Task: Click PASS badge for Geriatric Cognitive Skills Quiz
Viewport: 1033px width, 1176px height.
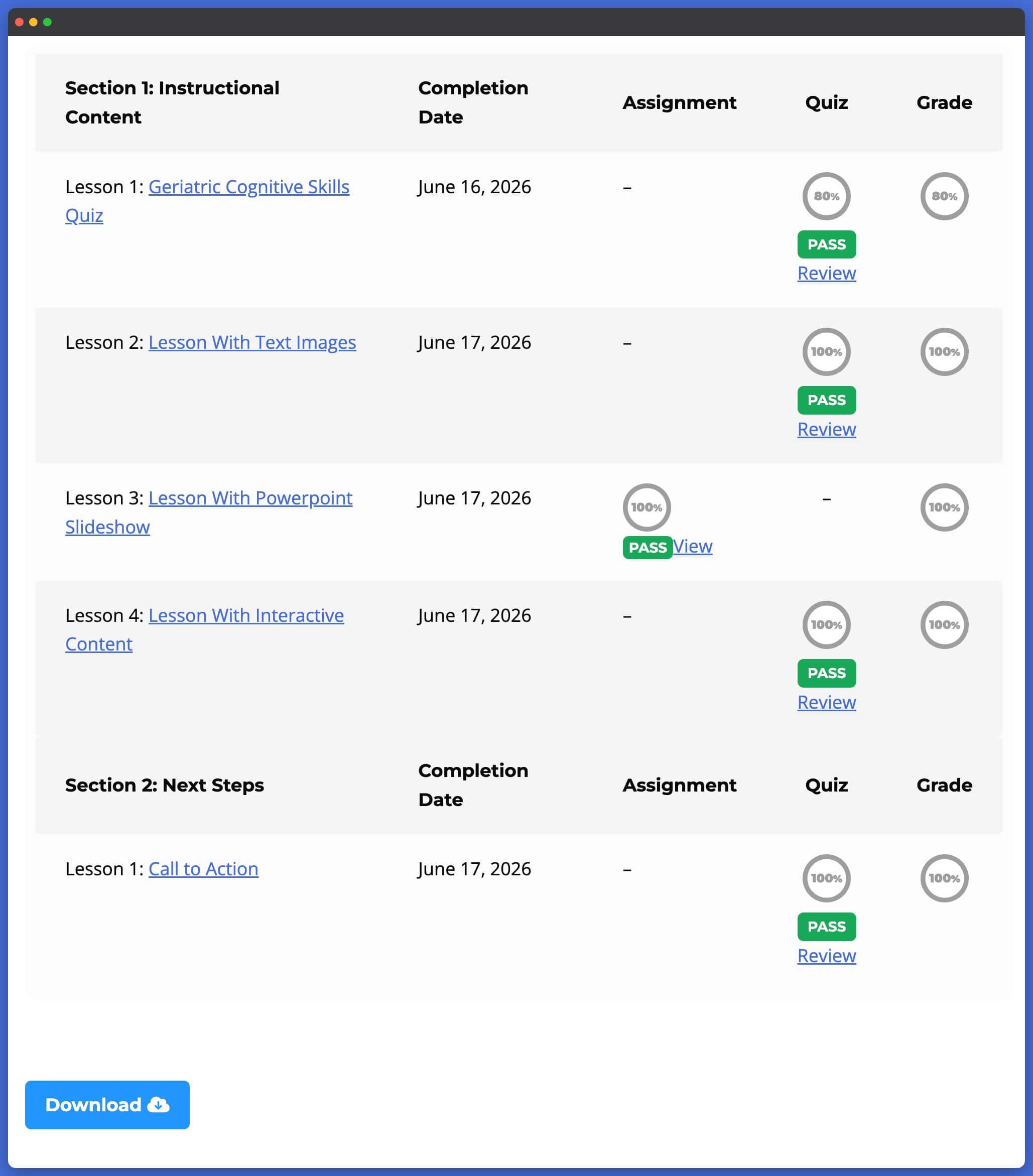Action: click(x=826, y=244)
